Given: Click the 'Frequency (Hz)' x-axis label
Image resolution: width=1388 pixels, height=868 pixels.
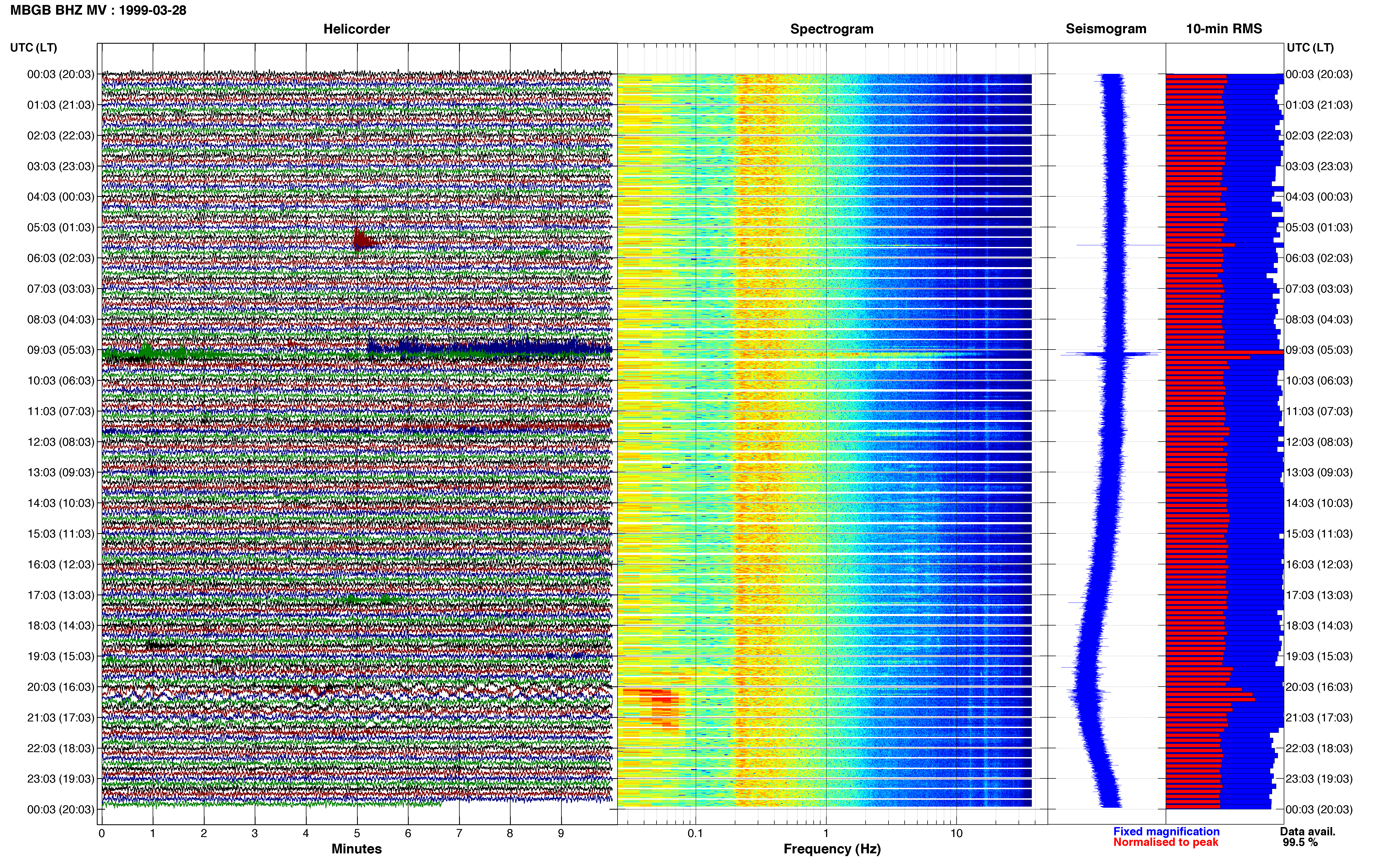Looking at the screenshot, I should [832, 849].
